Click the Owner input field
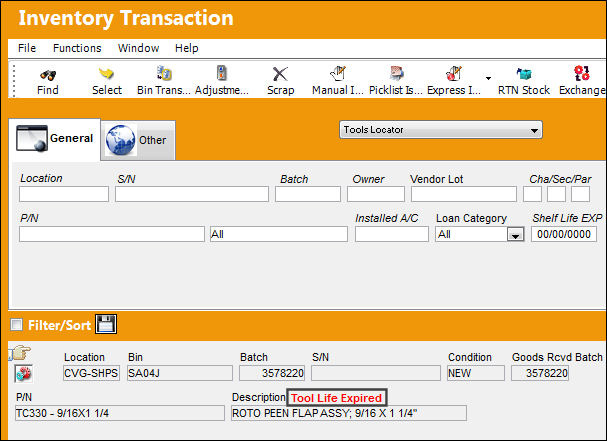 point(376,194)
